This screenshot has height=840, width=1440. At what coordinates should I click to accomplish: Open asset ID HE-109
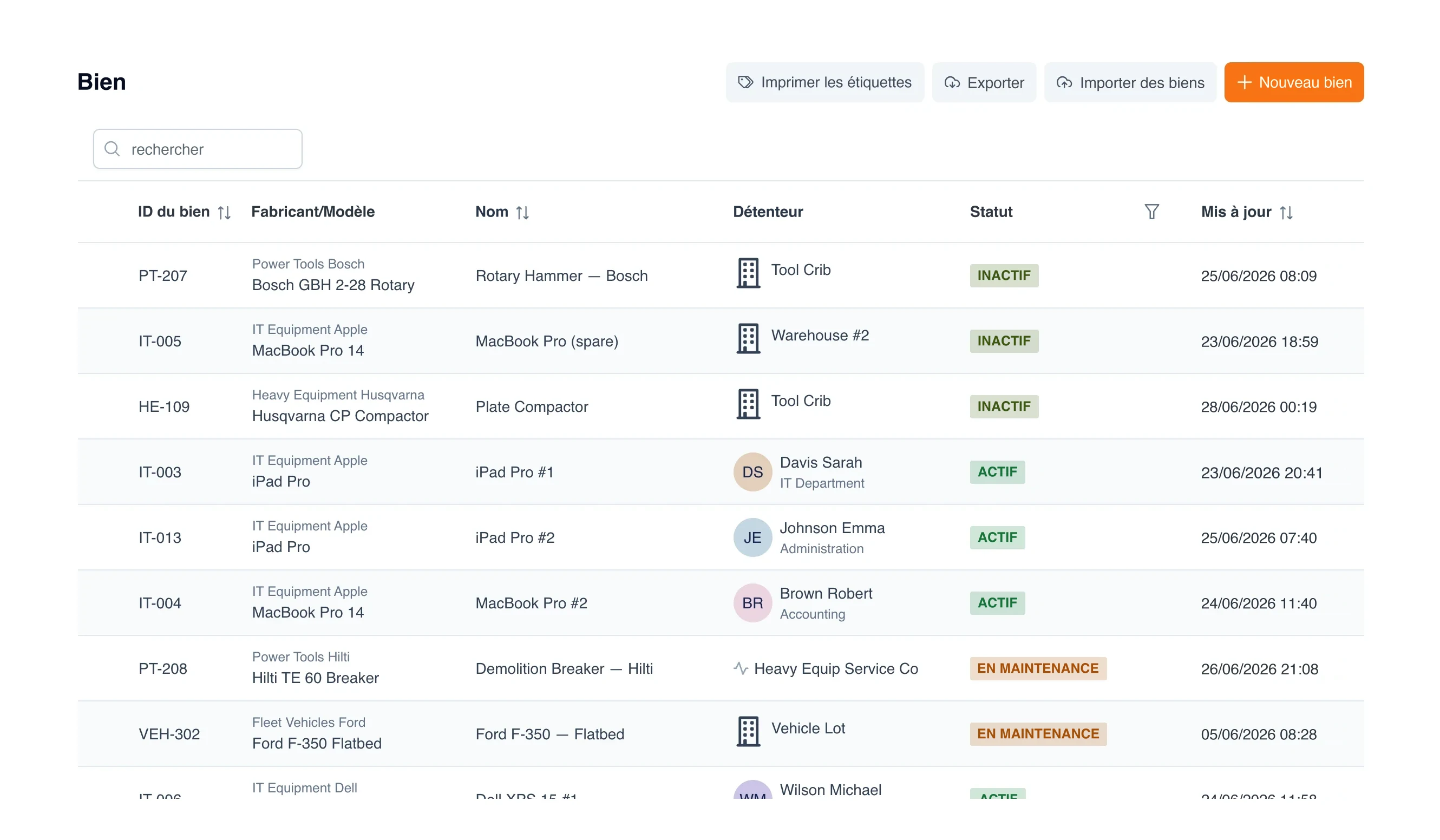164,407
